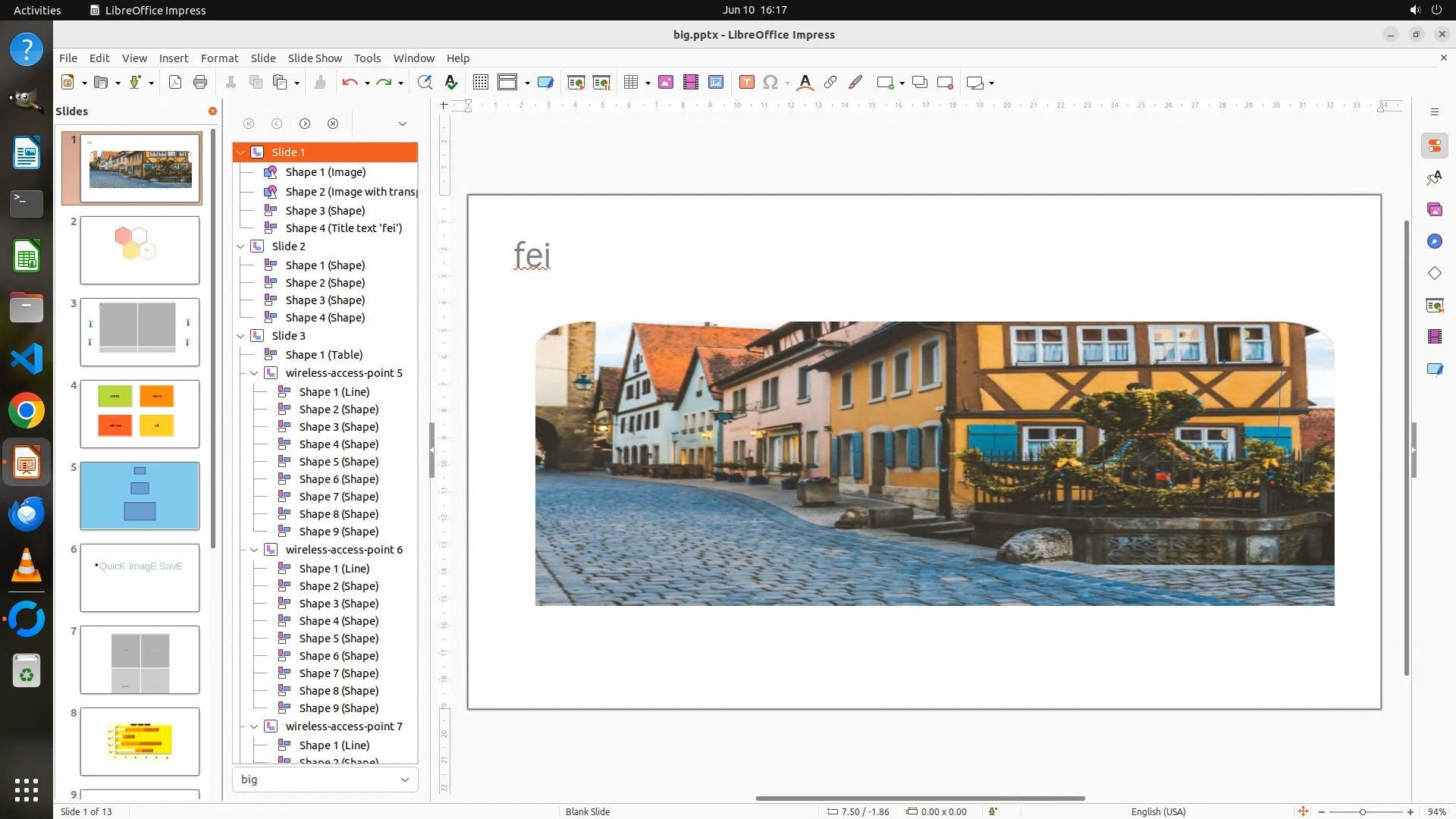Select 'Shape 4 (Title text 'fei')' item
Viewport: 1456px width, 819px height.
(x=344, y=228)
